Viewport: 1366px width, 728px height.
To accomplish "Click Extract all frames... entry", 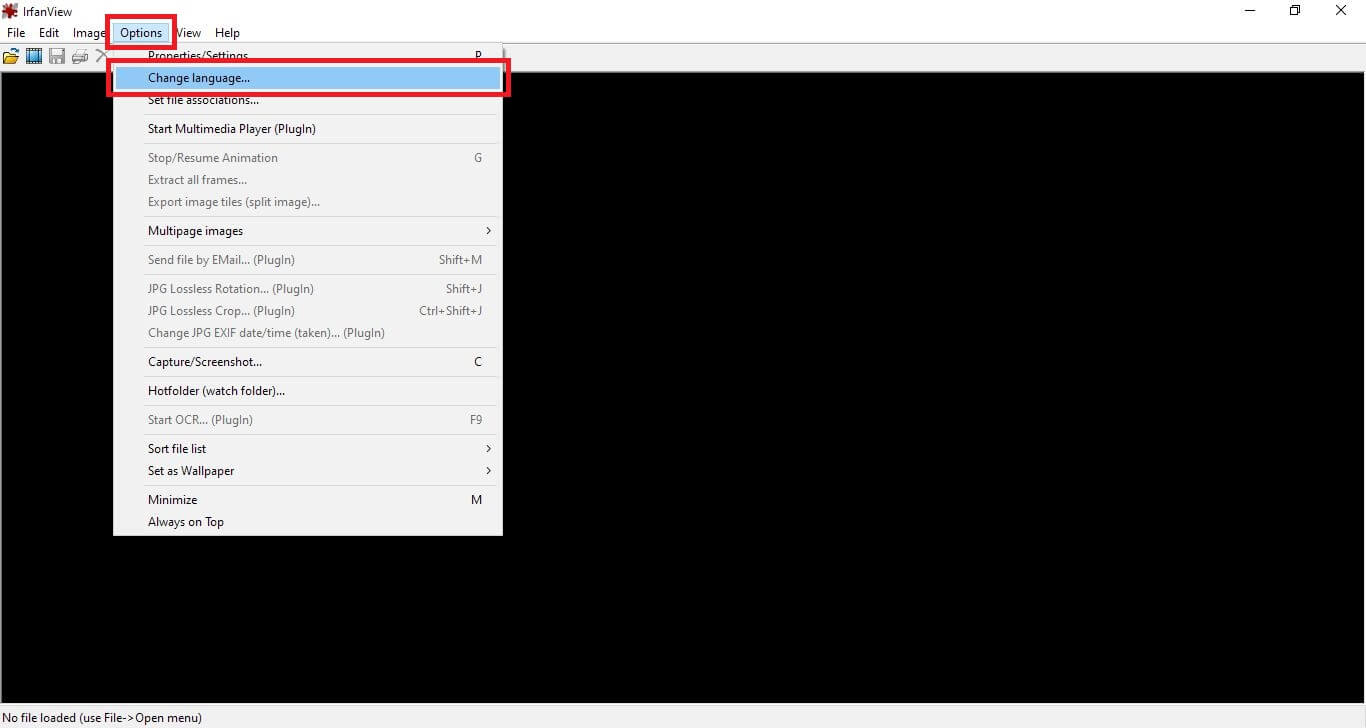I will click(x=308, y=180).
